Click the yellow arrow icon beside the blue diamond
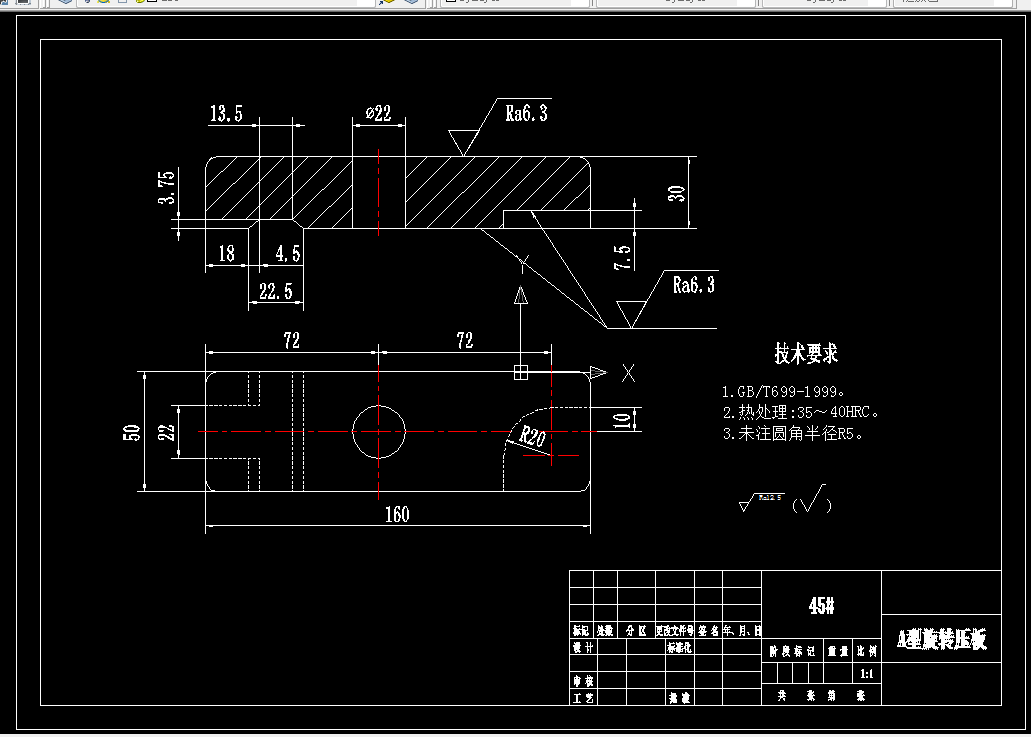Viewport: 1031px width, 737px height. click(x=385, y=3)
